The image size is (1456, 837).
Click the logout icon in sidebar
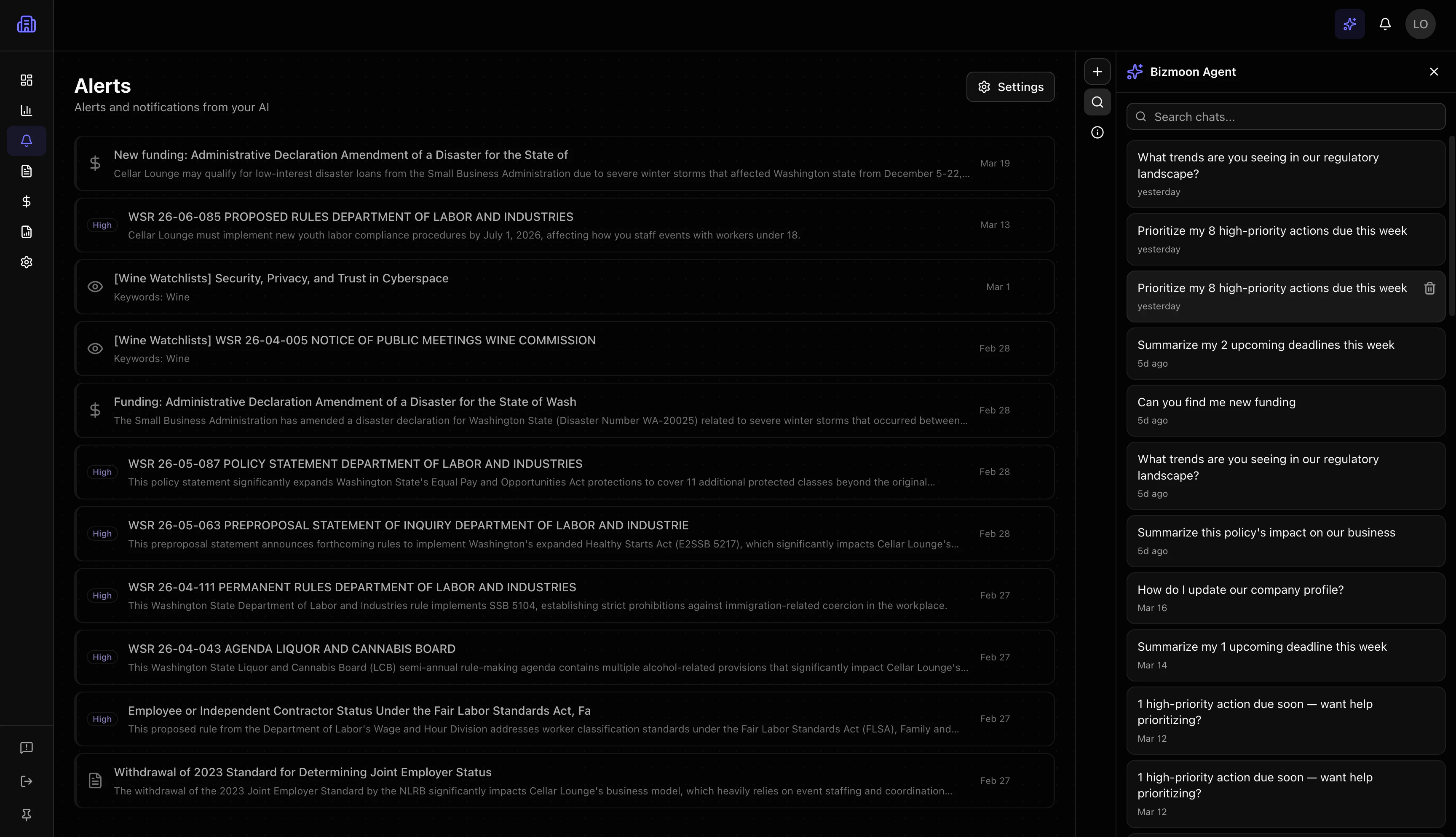[x=27, y=781]
